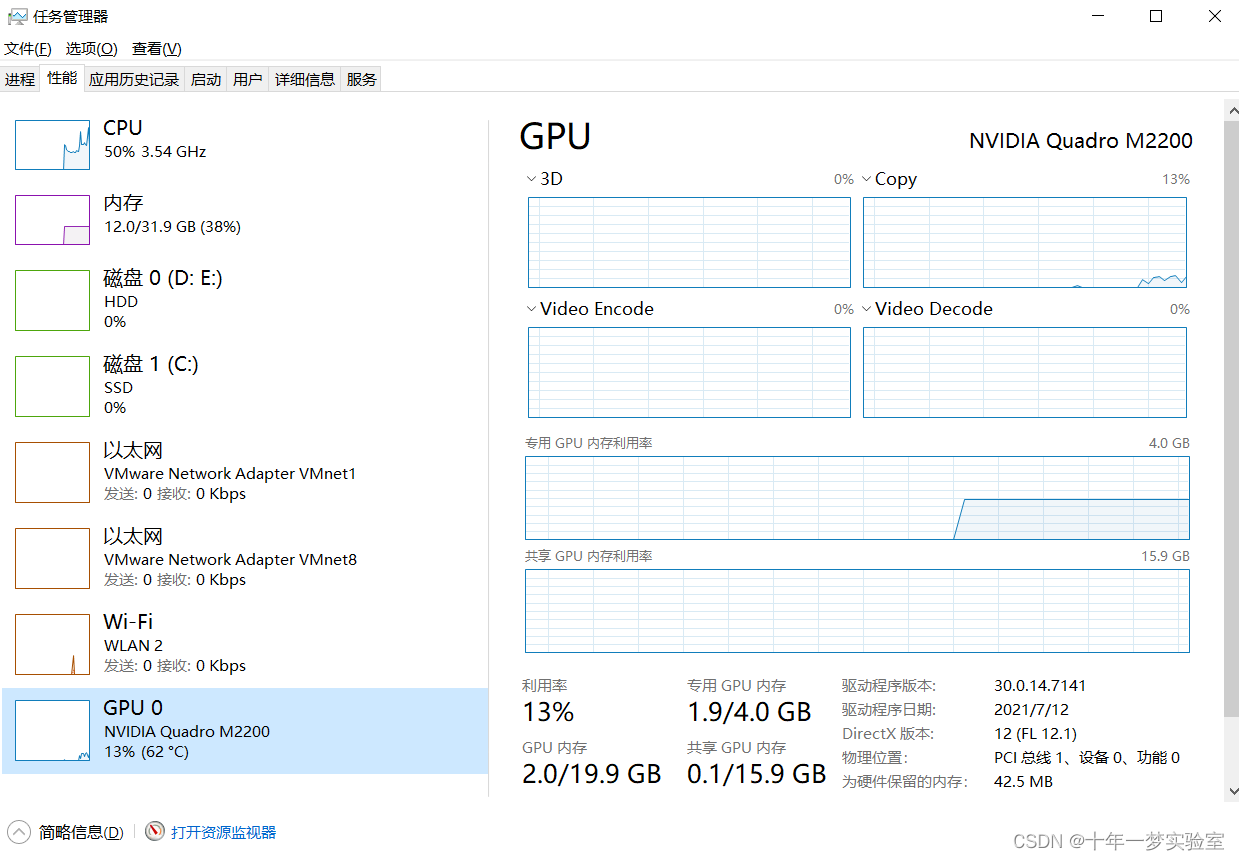Open Resource Monitor link
This screenshot has height=860, width=1239.
pyautogui.click(x=223, y=832)
